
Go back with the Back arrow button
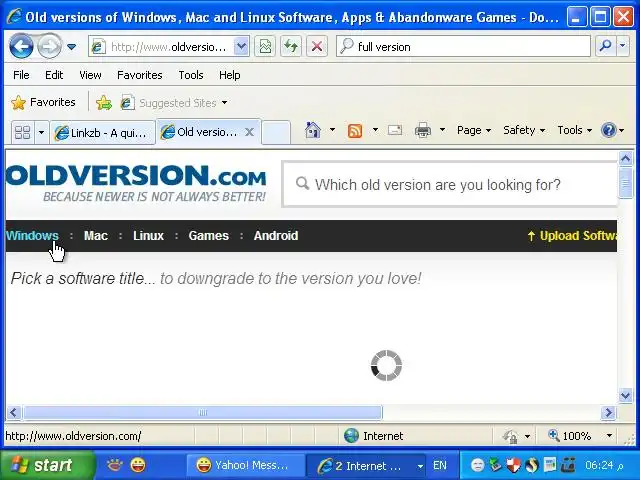(x=21, y=46)
